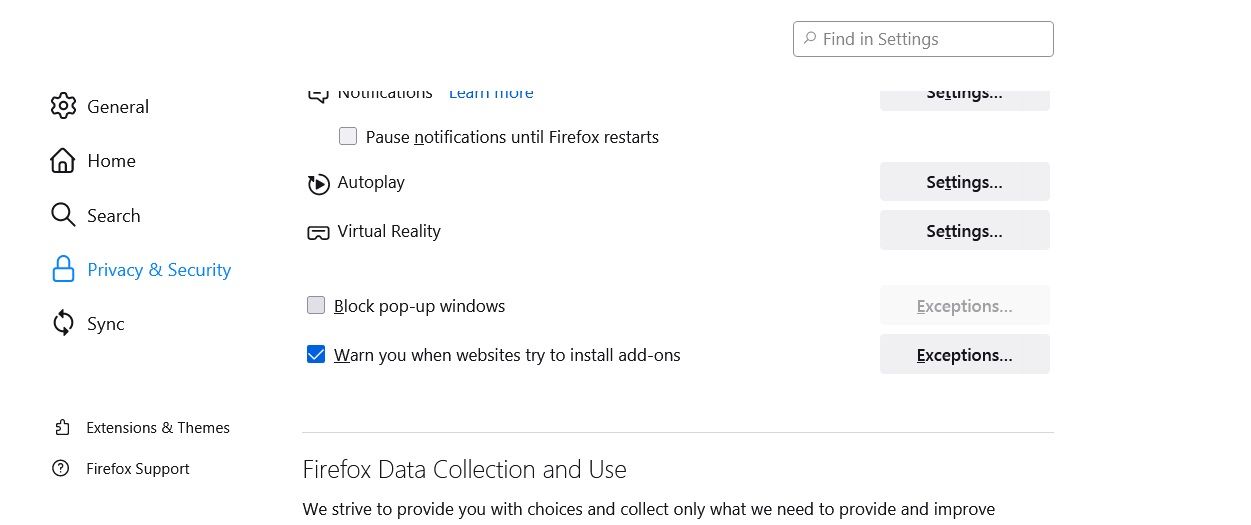The height and width of the screenshot is (525, 1251).
Task: Click the Virtual Reality headset icon
Action: 318,232
